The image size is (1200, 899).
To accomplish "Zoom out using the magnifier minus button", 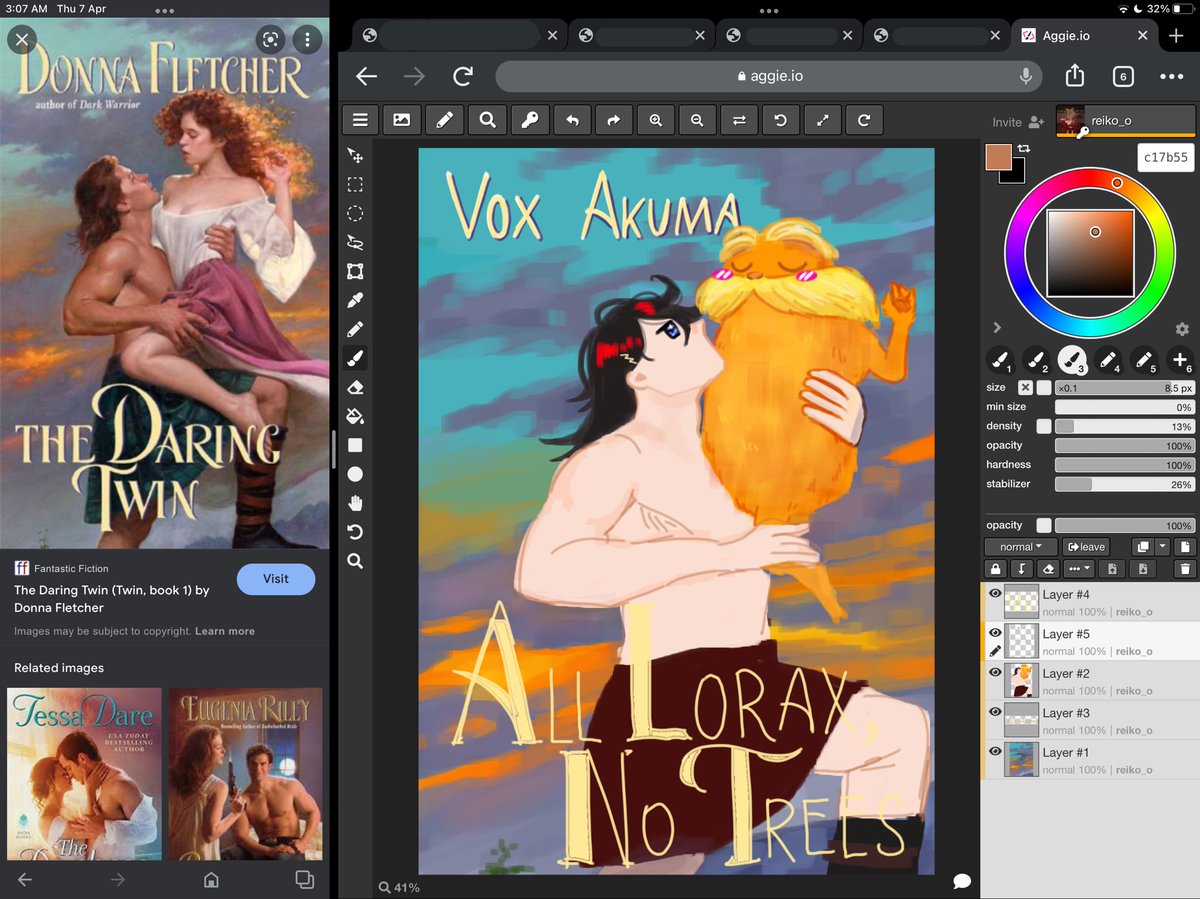I will tap(697, 120).
